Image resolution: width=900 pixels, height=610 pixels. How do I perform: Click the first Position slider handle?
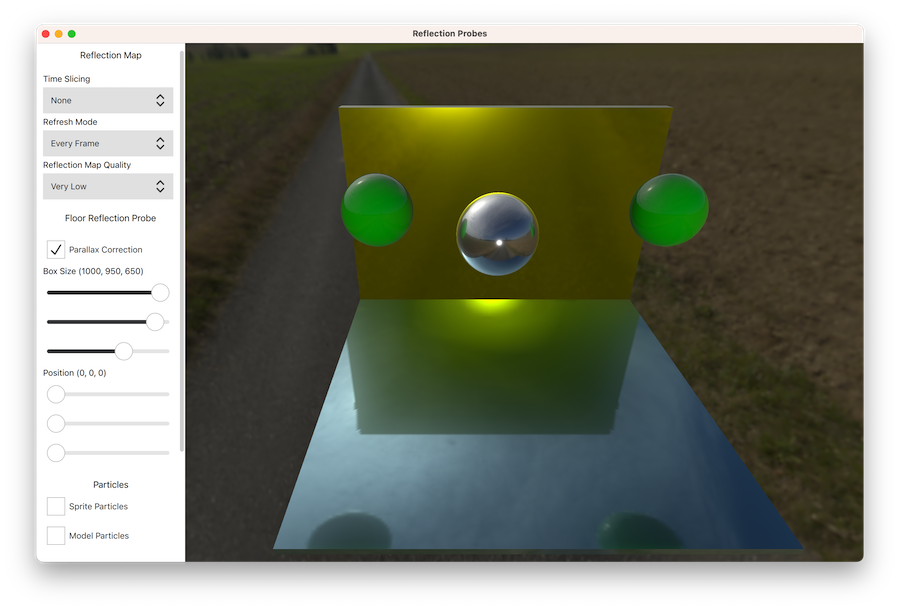coord(56,394)
